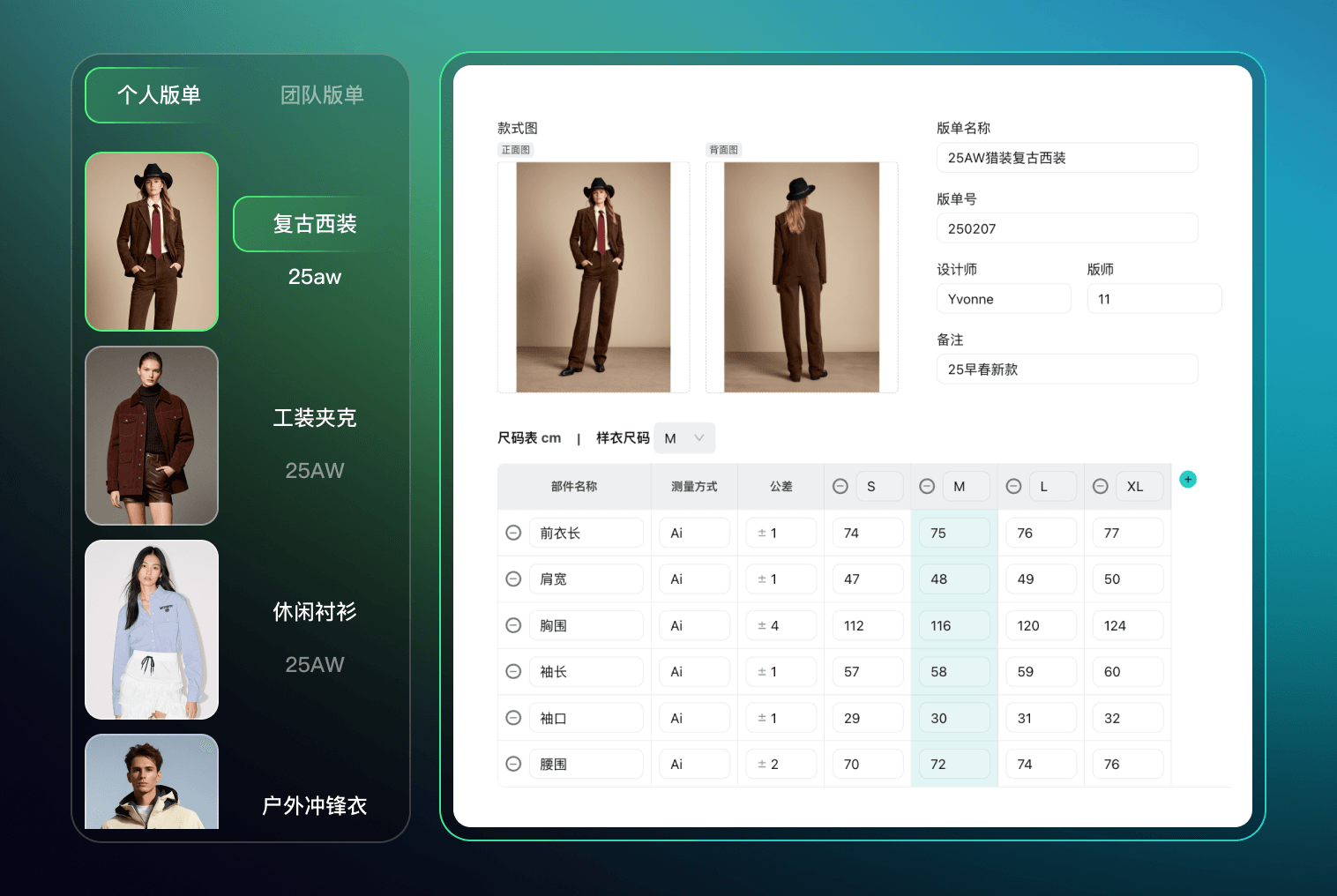Open the 样衣尺码 M dropdown
Screen dimensions: 1337x896
point(684,438)
